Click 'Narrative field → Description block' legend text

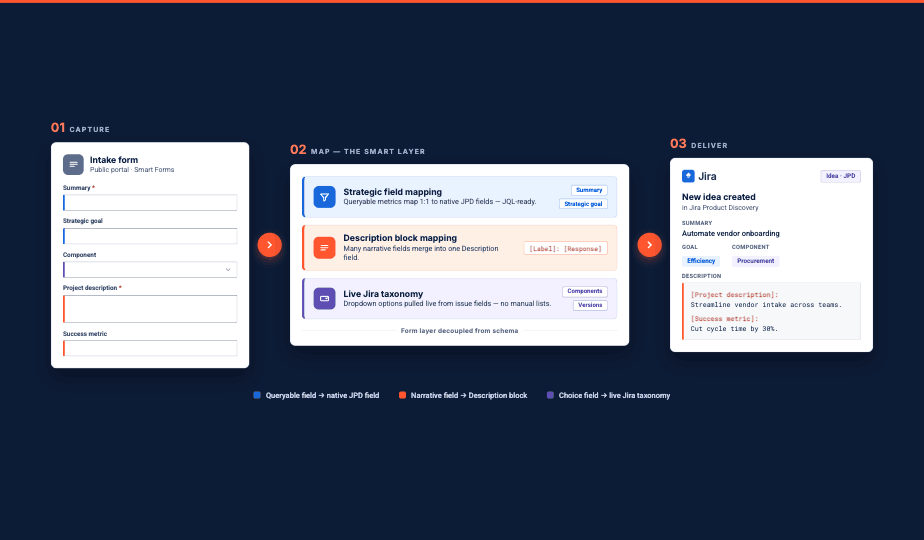469,396
